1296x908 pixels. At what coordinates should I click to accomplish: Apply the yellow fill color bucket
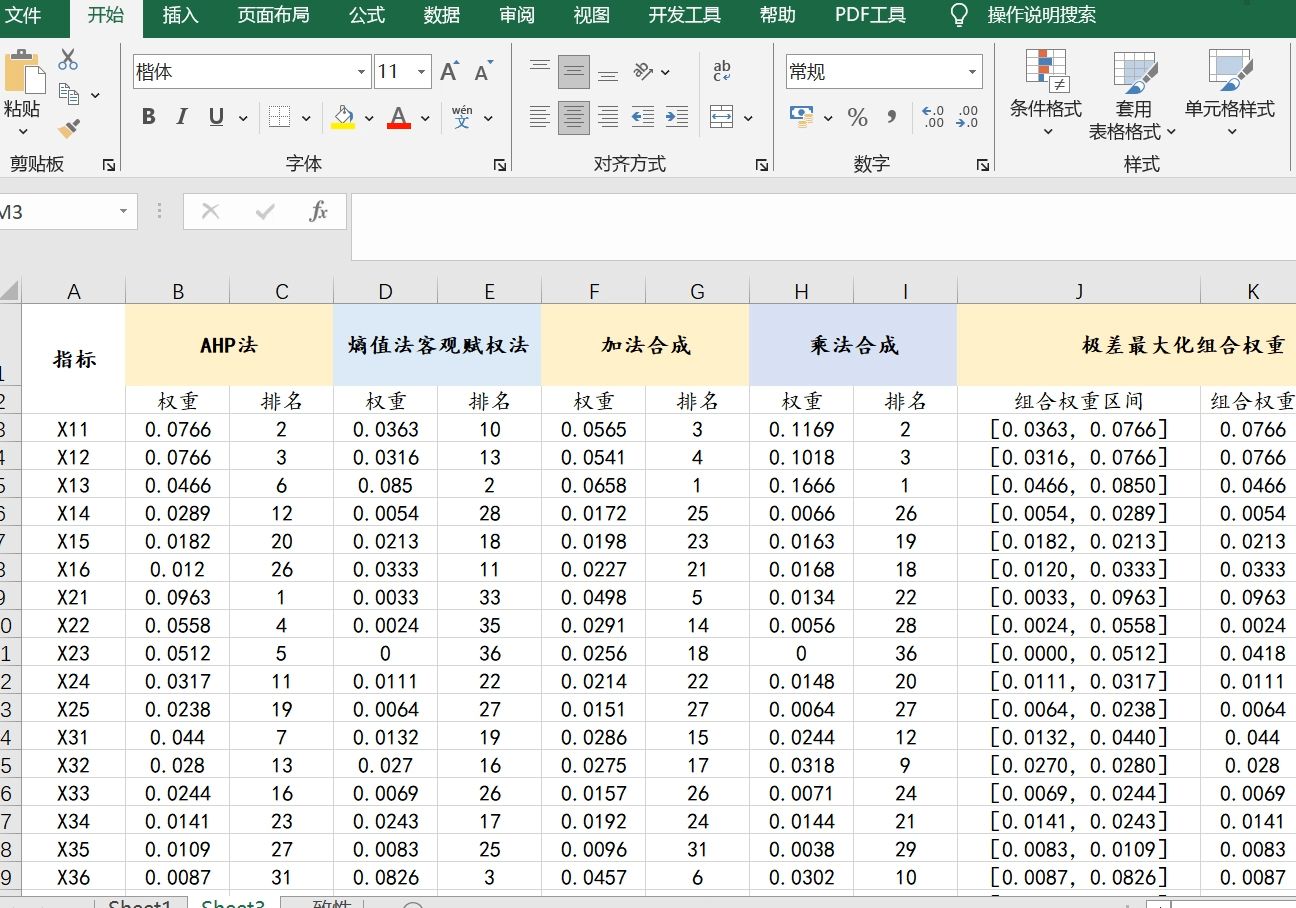tap(343, 117)
